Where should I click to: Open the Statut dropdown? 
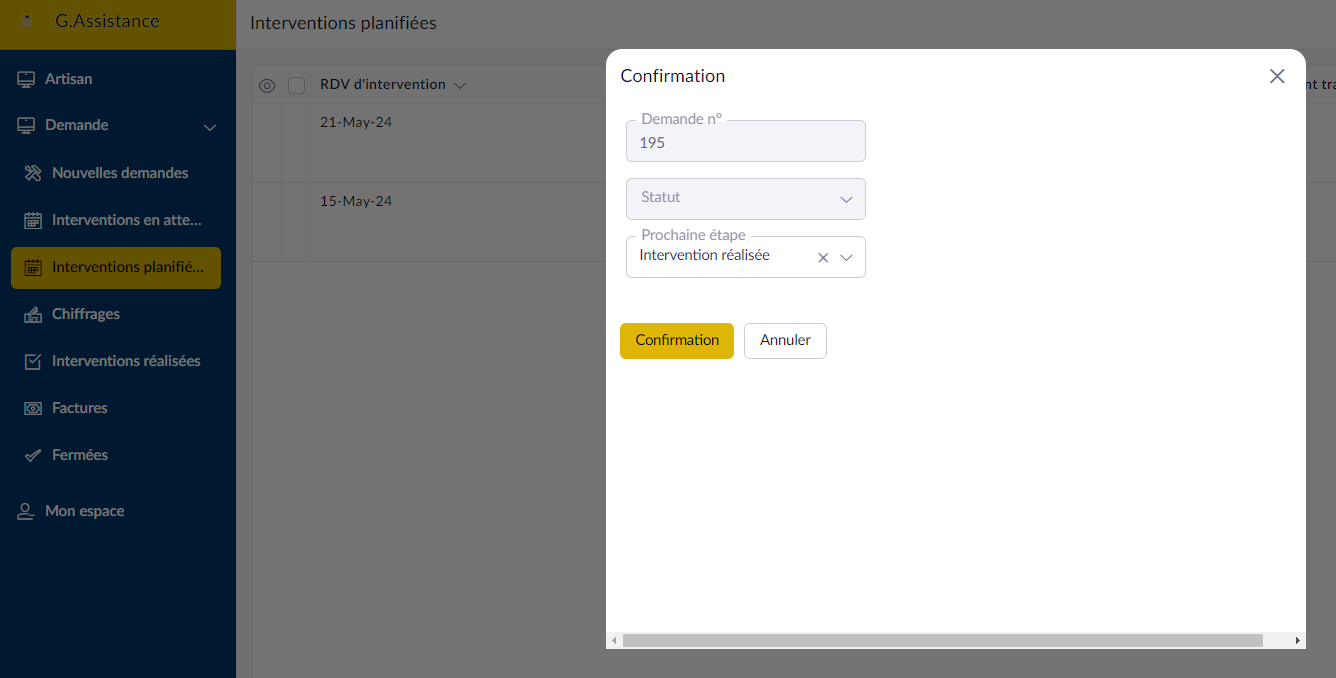coord(745,199)
